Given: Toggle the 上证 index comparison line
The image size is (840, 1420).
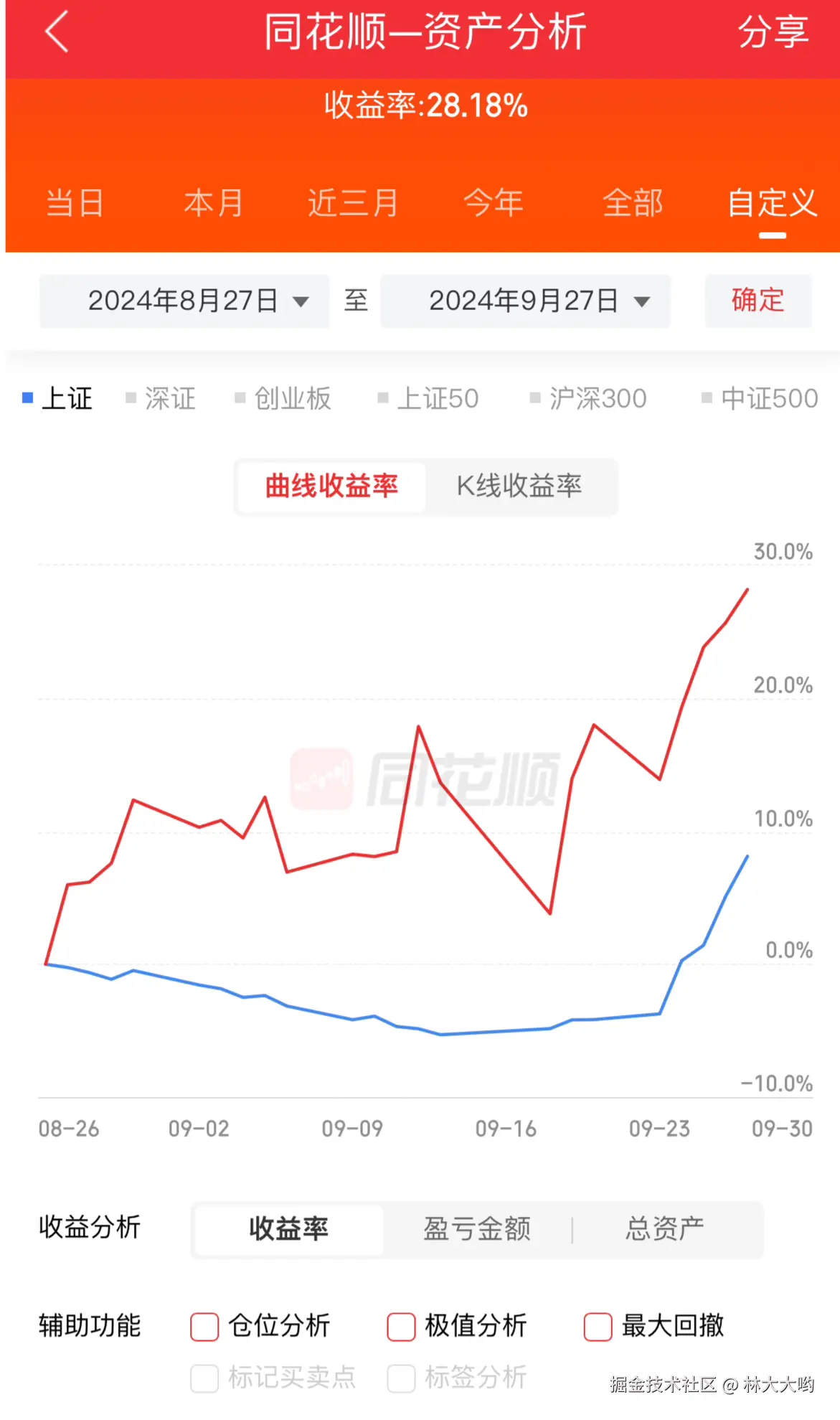Looking at the screenshot, I should [x=58, y=399].
